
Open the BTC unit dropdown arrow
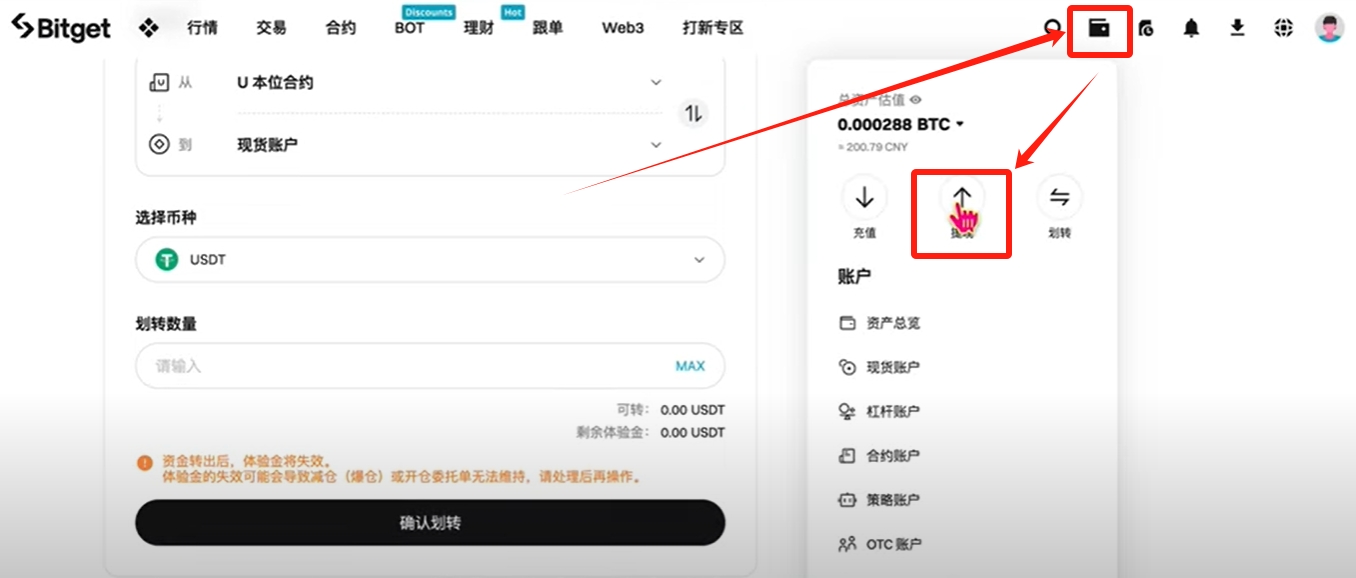[960, 125]
